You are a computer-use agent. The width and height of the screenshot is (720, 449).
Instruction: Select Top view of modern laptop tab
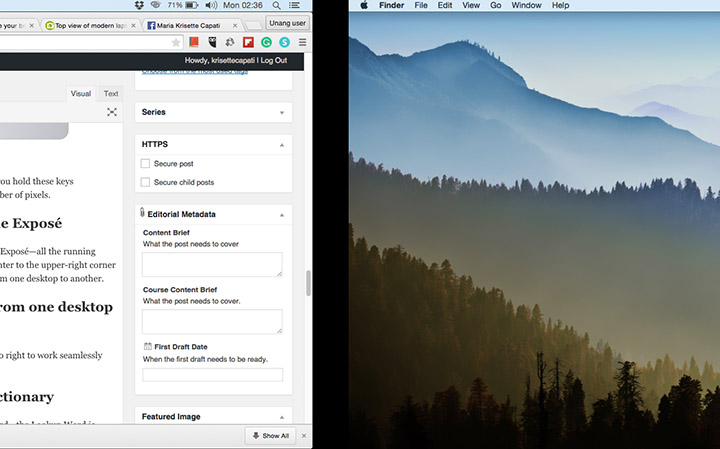coord(90,26)
